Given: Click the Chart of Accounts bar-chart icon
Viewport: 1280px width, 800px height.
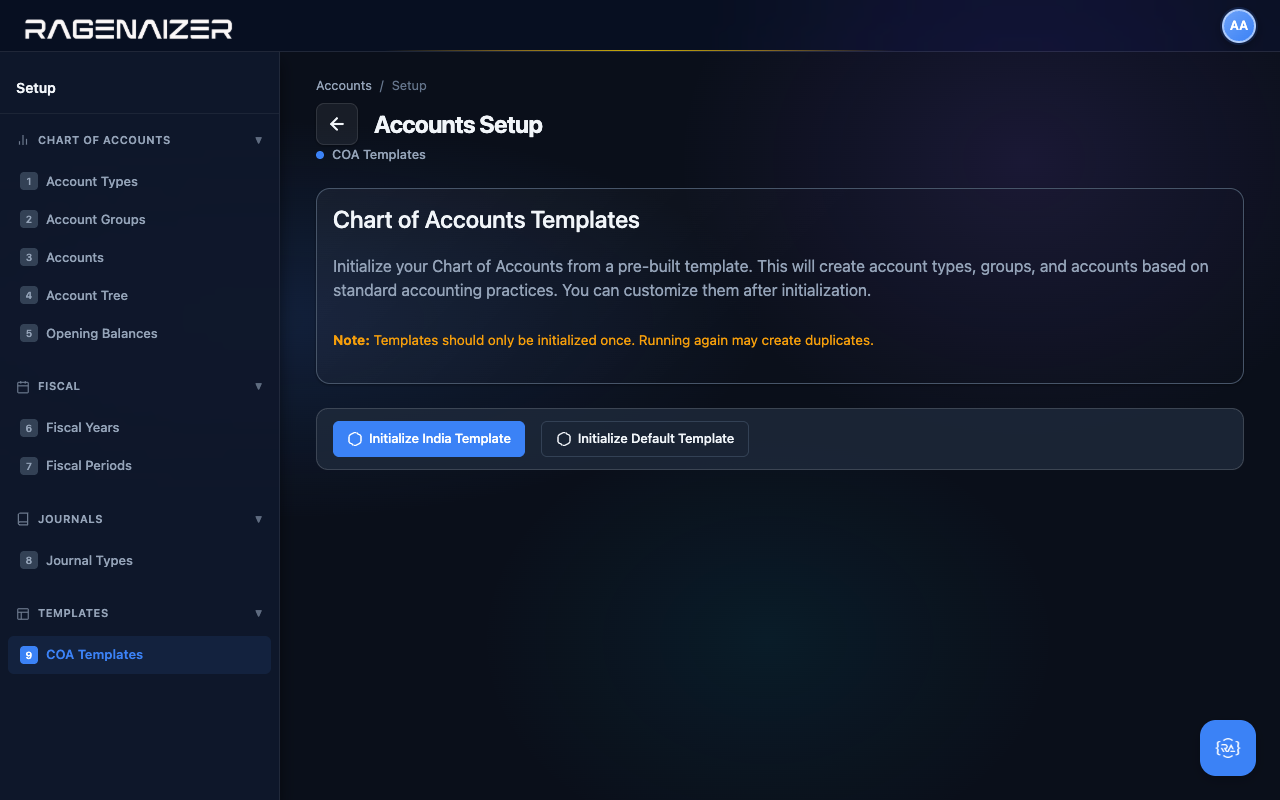Looking at the screenshot, I should (23, 140).
